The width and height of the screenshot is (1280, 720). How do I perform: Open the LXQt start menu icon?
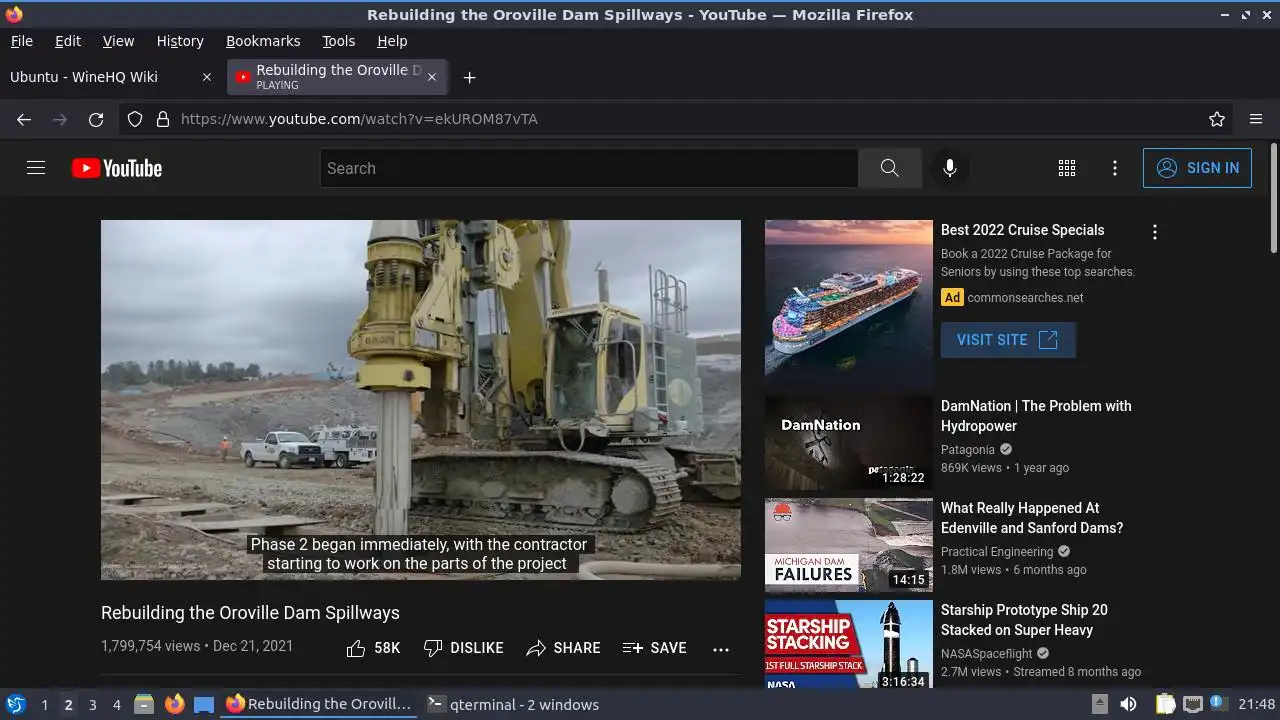(16, 704)
